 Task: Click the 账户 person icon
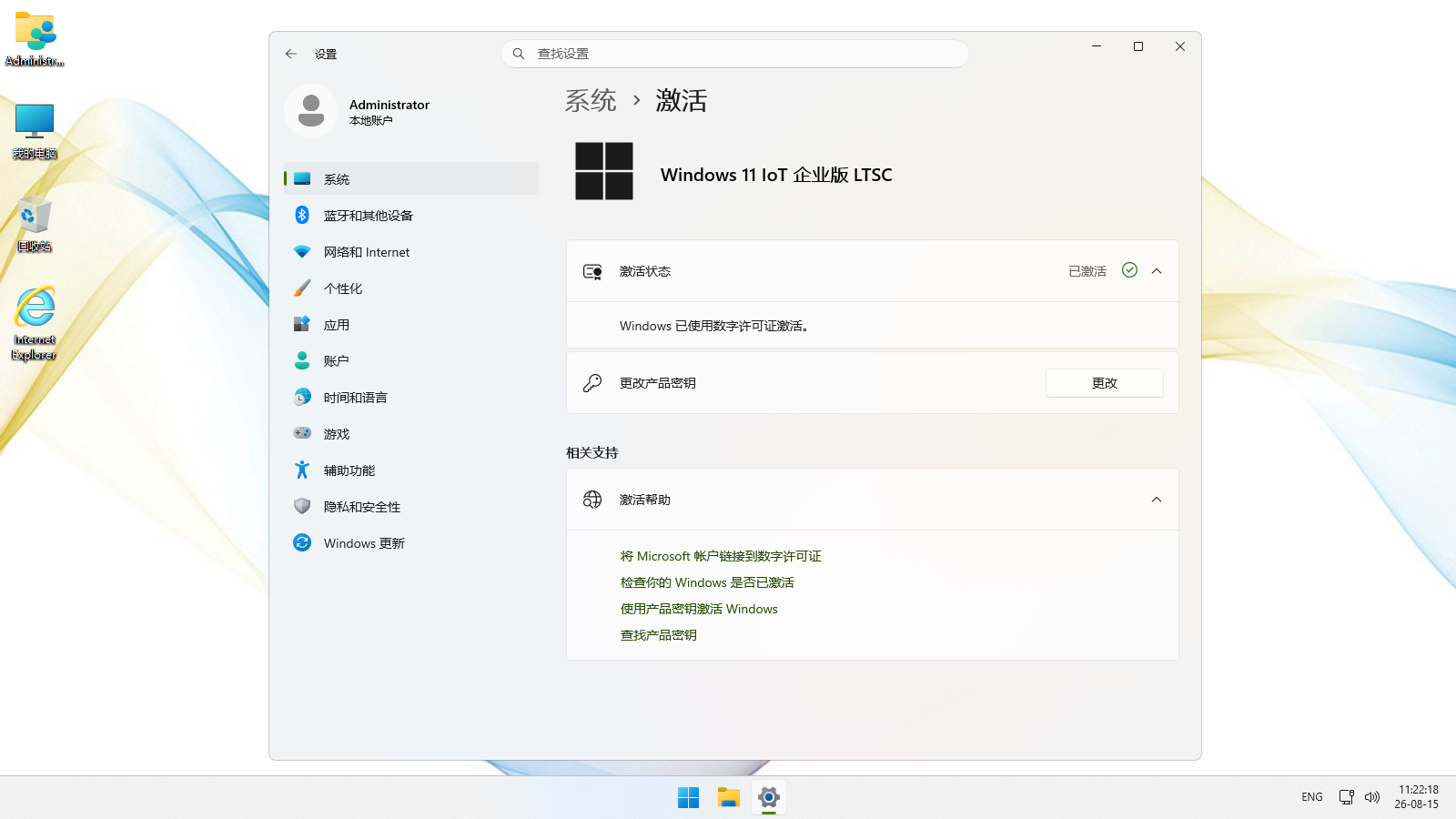pyautogui.click(x=302, y=360)
